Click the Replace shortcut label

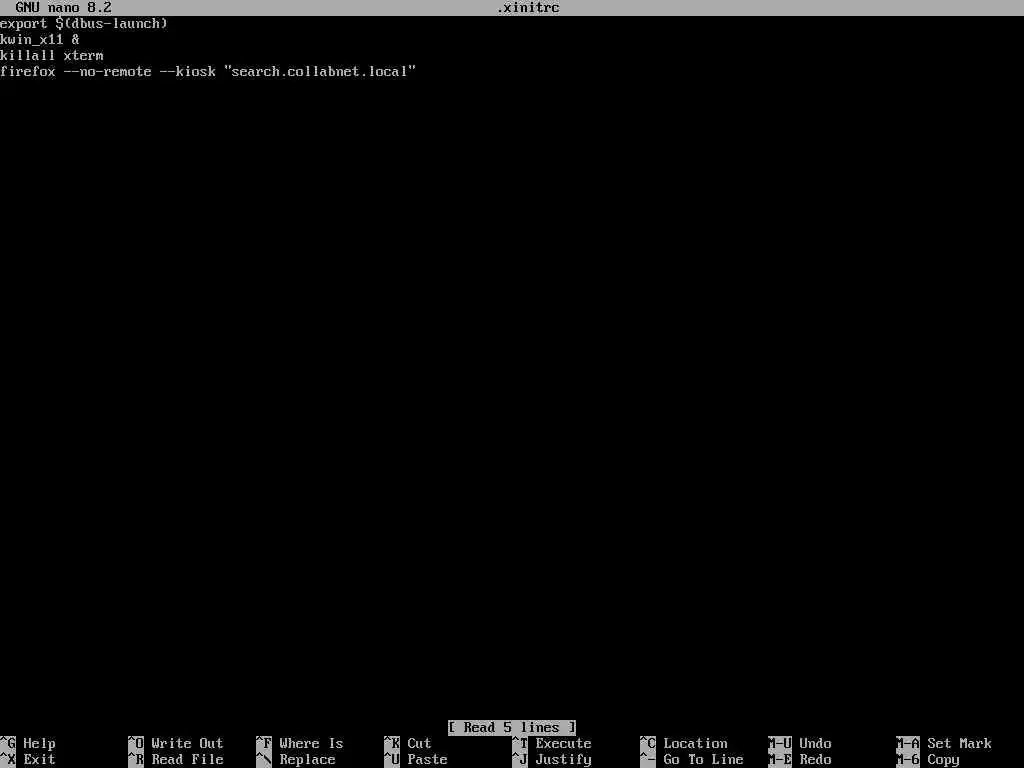pos(307,760)
